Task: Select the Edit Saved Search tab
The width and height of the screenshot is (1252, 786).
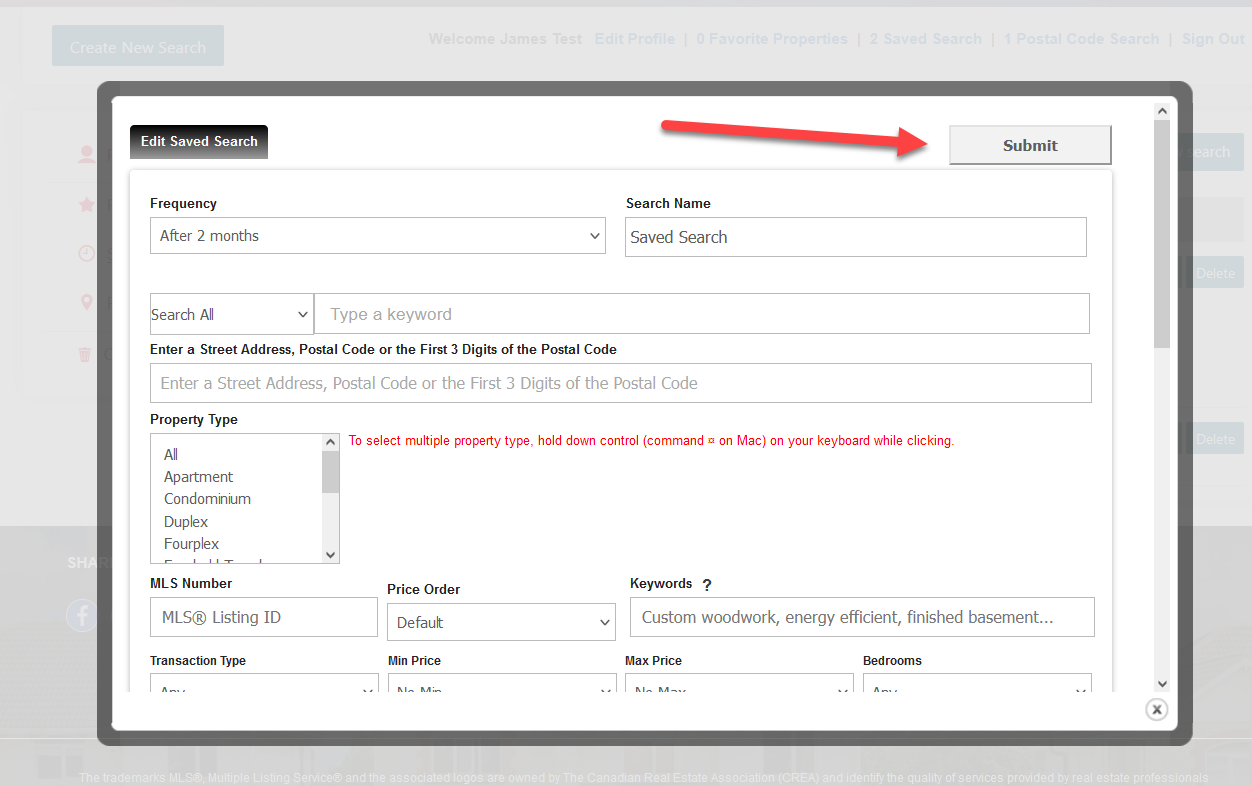Action: pos(199,142)
